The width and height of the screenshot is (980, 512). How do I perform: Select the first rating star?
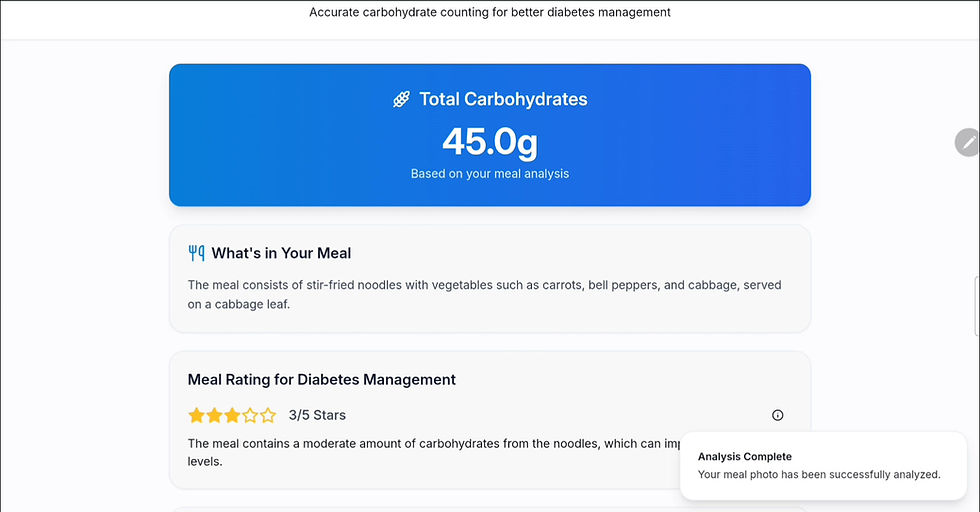(196, 415)
